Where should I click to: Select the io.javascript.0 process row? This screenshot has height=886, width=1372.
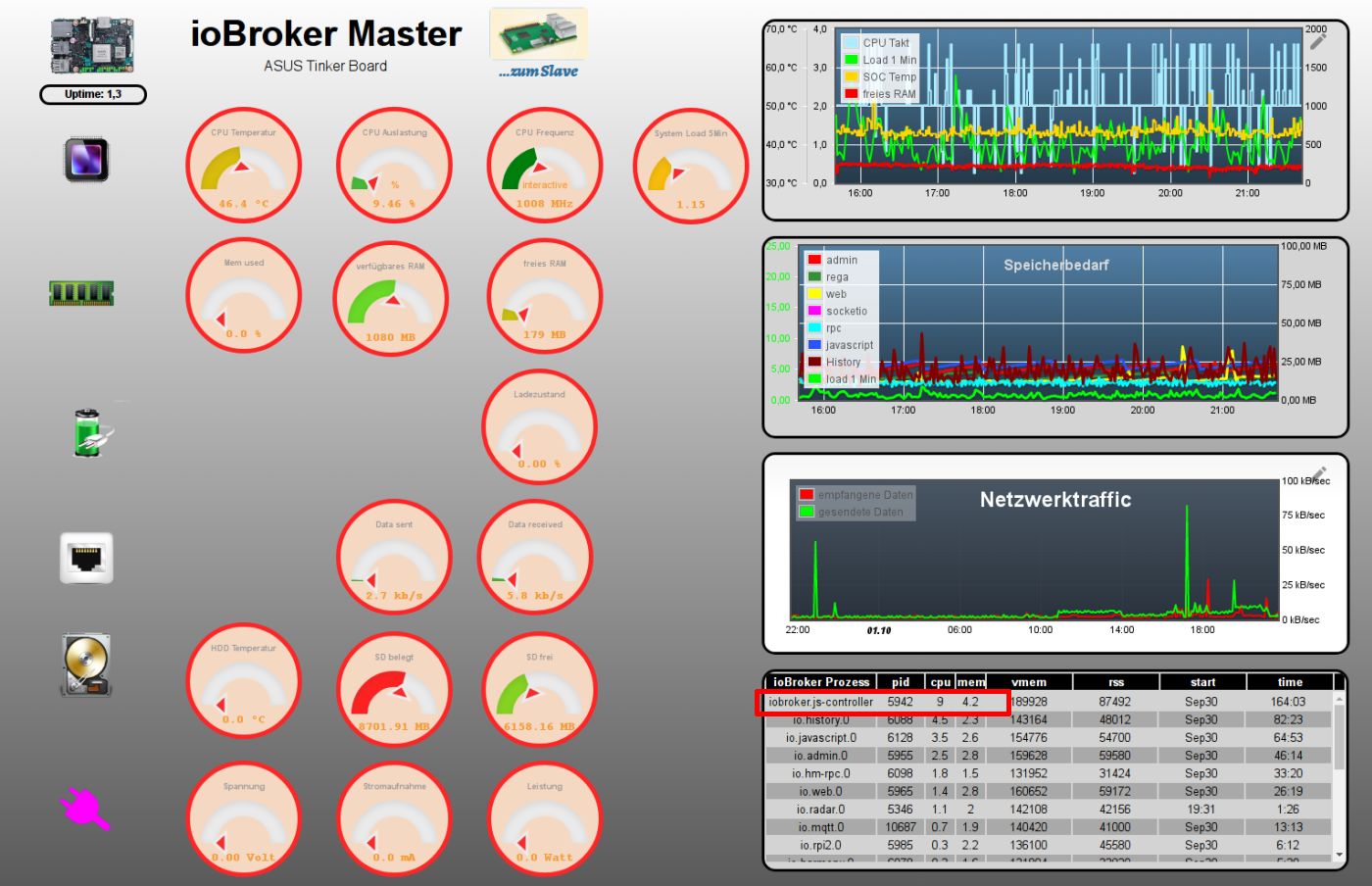pos(1050,738)
